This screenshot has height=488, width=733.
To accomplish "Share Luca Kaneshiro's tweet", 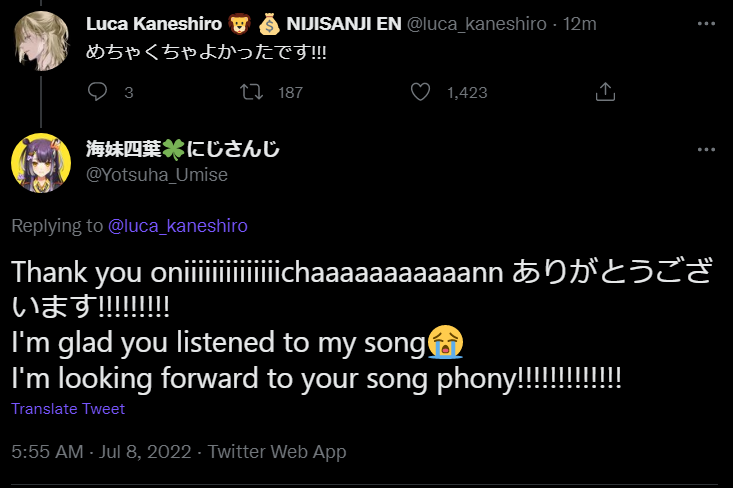I will point(604,92).
